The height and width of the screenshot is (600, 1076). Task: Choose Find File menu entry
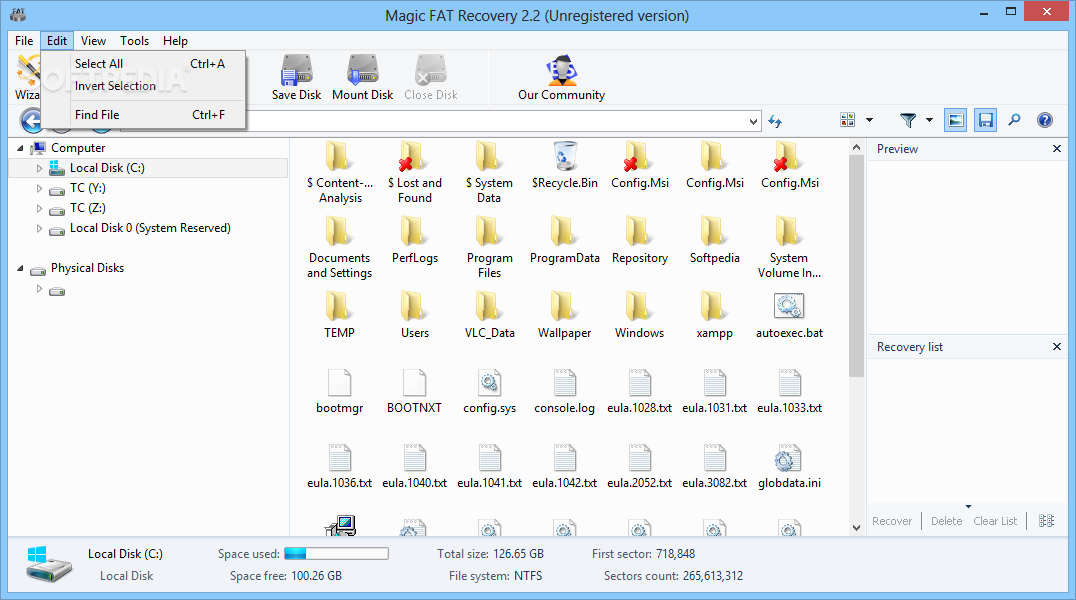143,115
